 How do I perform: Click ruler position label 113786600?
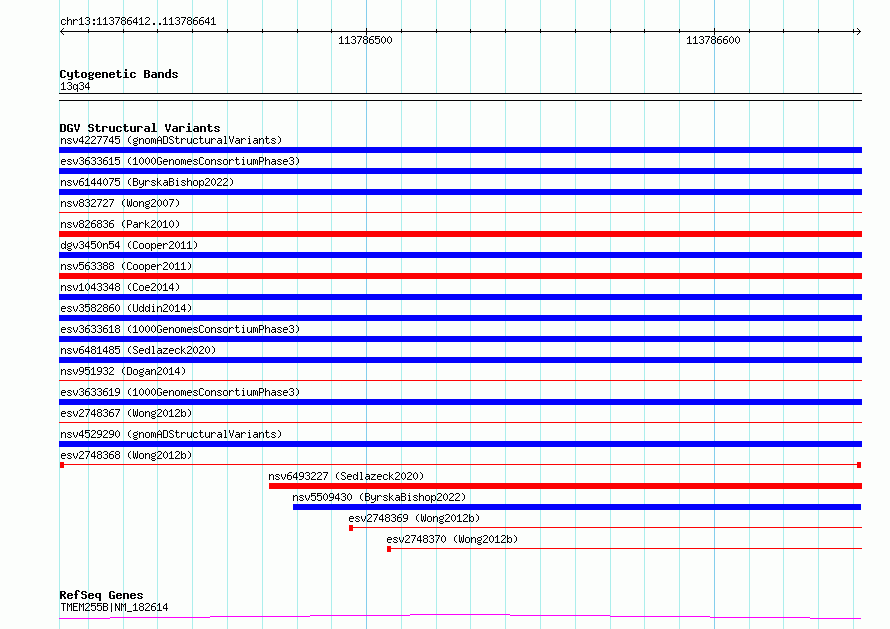click(713, 40)
